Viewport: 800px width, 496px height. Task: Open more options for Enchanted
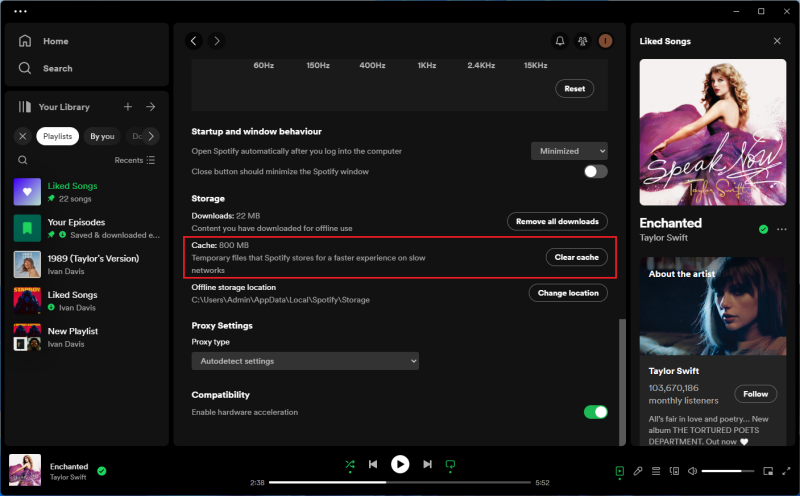782,229
